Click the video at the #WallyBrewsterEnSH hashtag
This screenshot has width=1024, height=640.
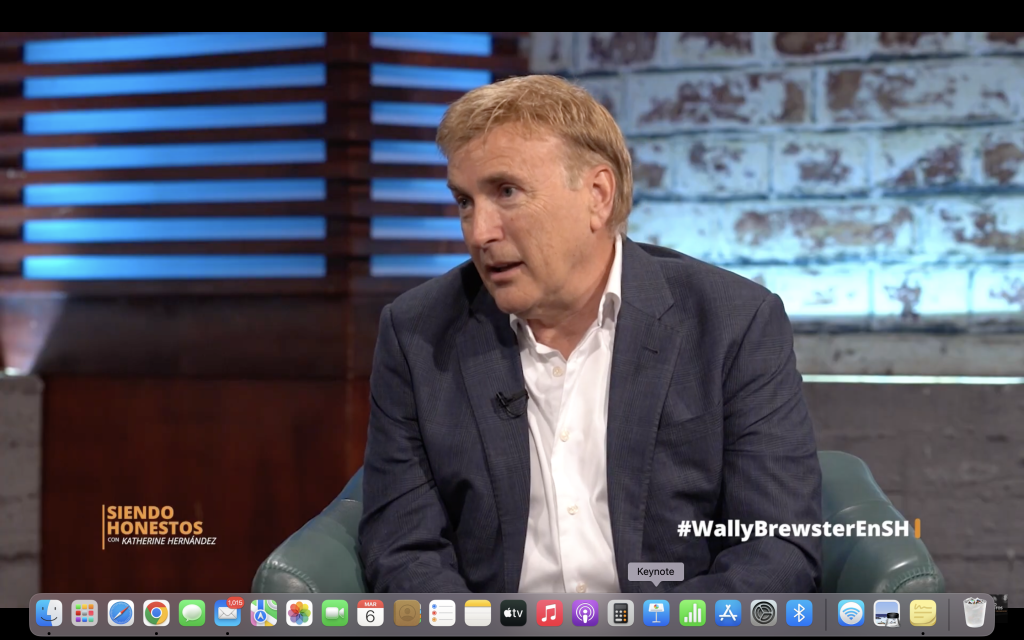[x=795, y=528]
